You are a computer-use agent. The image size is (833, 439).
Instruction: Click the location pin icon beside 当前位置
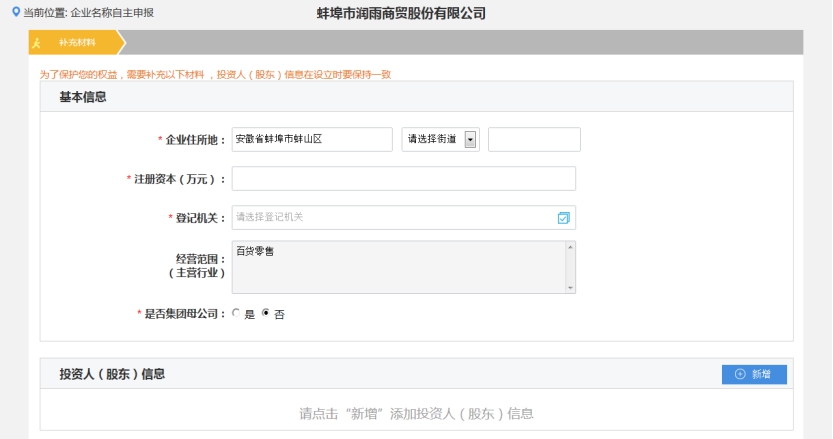click(15, 13)
